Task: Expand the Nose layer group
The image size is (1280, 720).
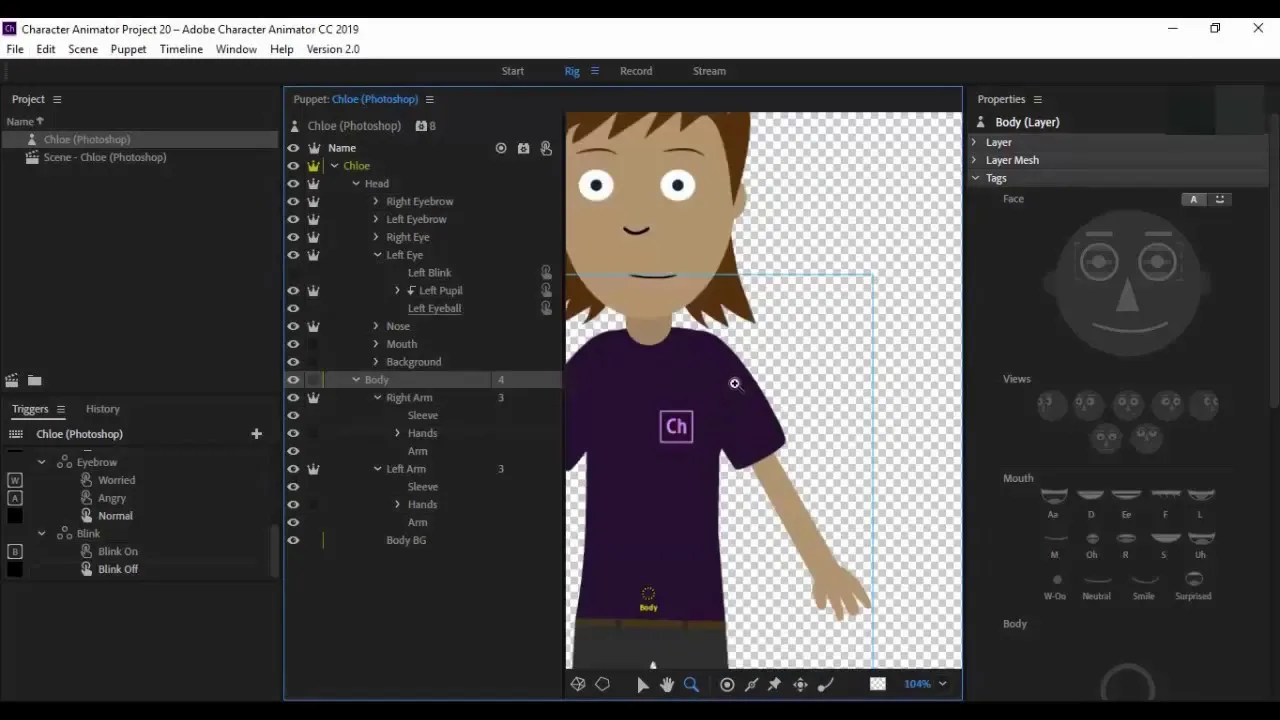Action: tap(376, 325)
